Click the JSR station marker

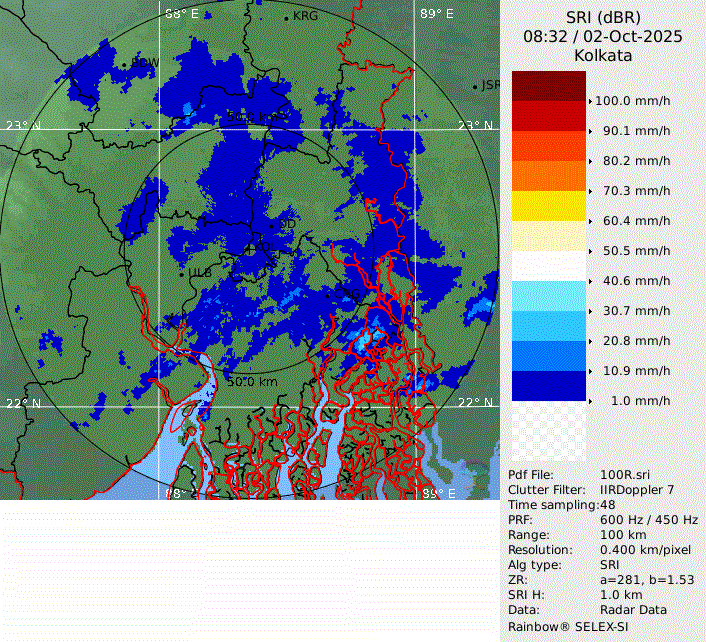pos(476,87)
